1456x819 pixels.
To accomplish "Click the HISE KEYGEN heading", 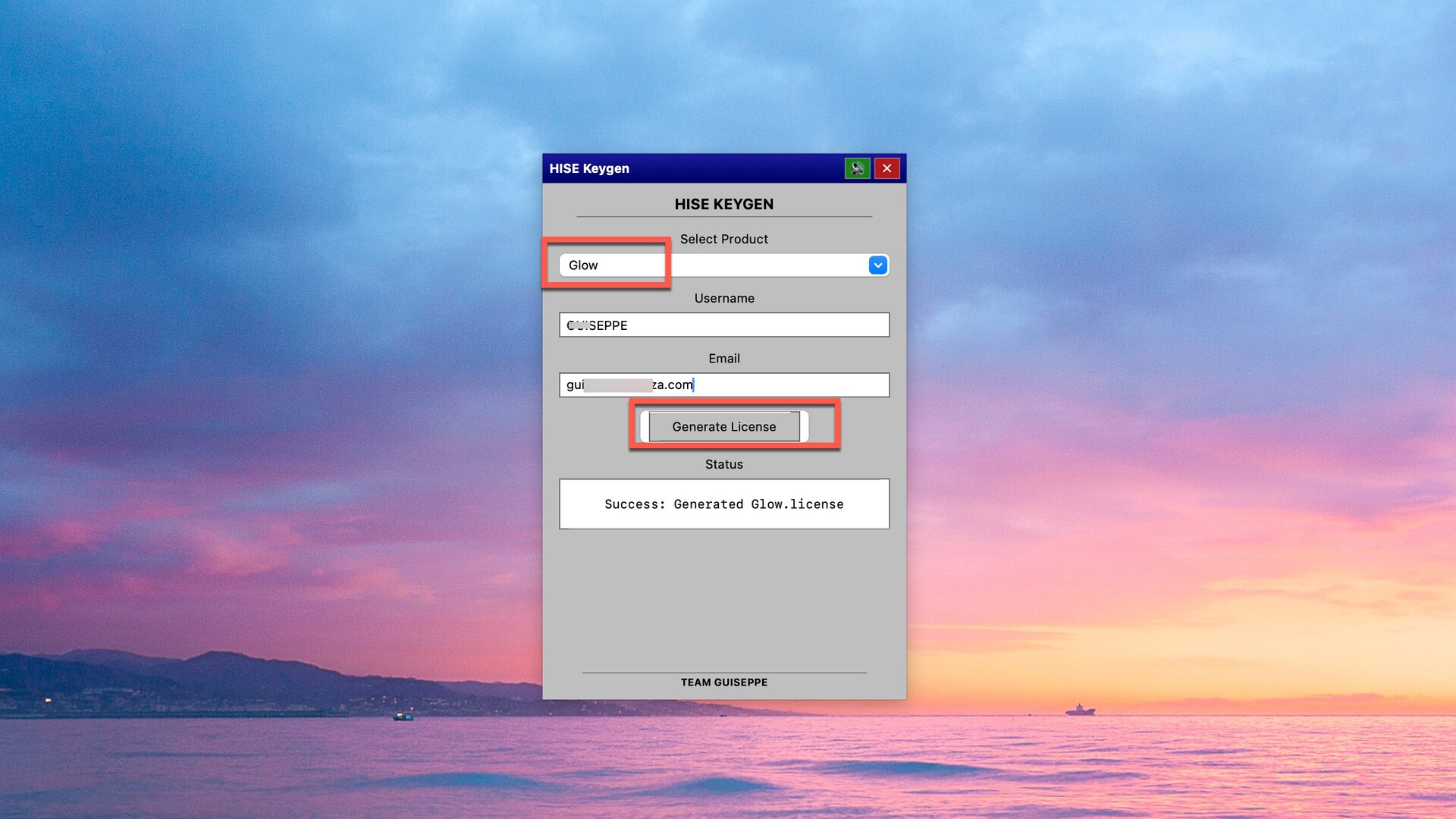I will point(723,204).
